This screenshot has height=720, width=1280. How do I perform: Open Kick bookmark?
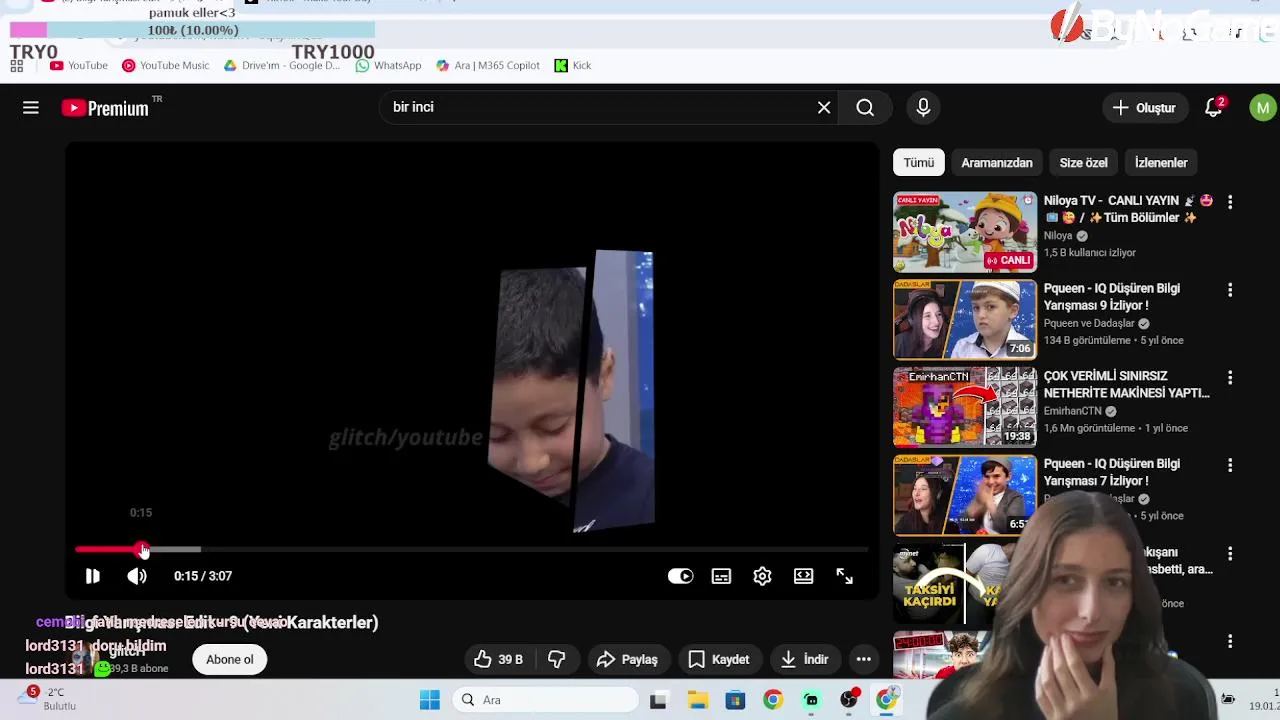(x=573, y=65)
